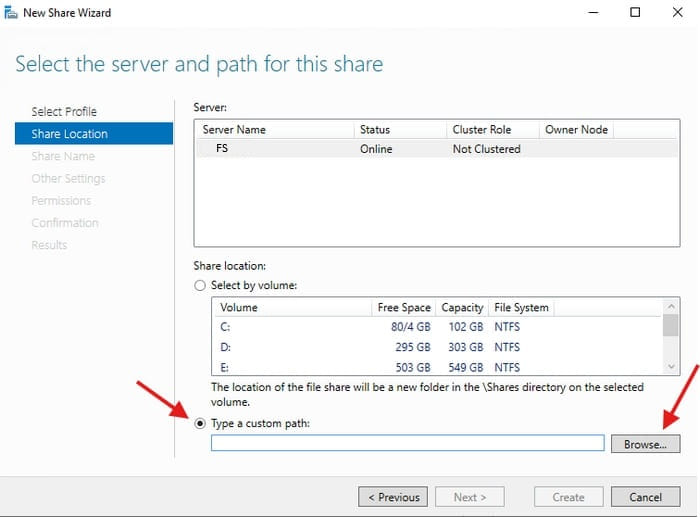The width and height of the screenshot is (700, 517).
Task: Open the Confirmation step
Action: click(x=65, y=223)
